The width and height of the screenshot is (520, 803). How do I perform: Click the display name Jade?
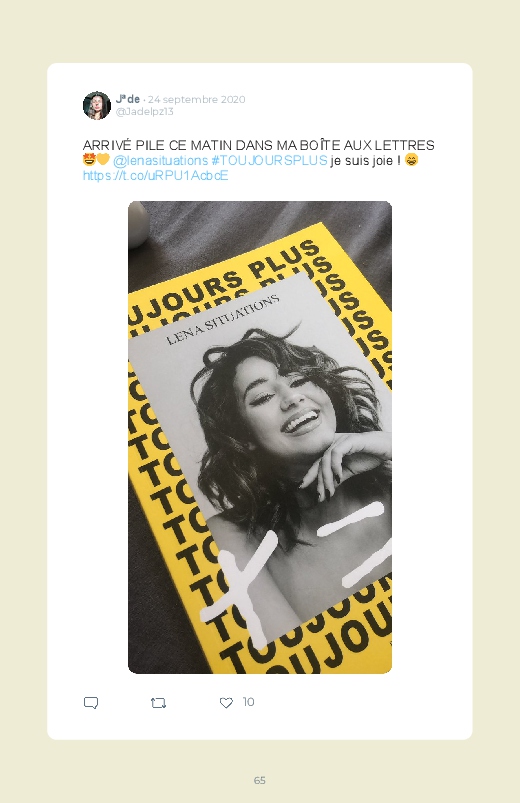(128, 99)
